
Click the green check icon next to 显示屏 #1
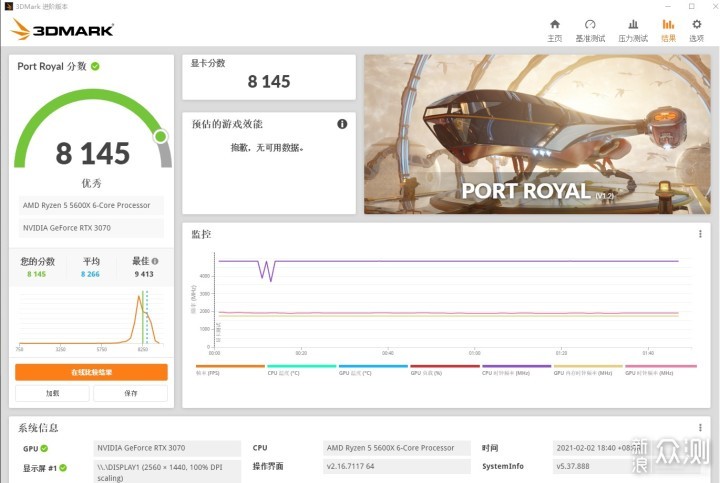63,467
